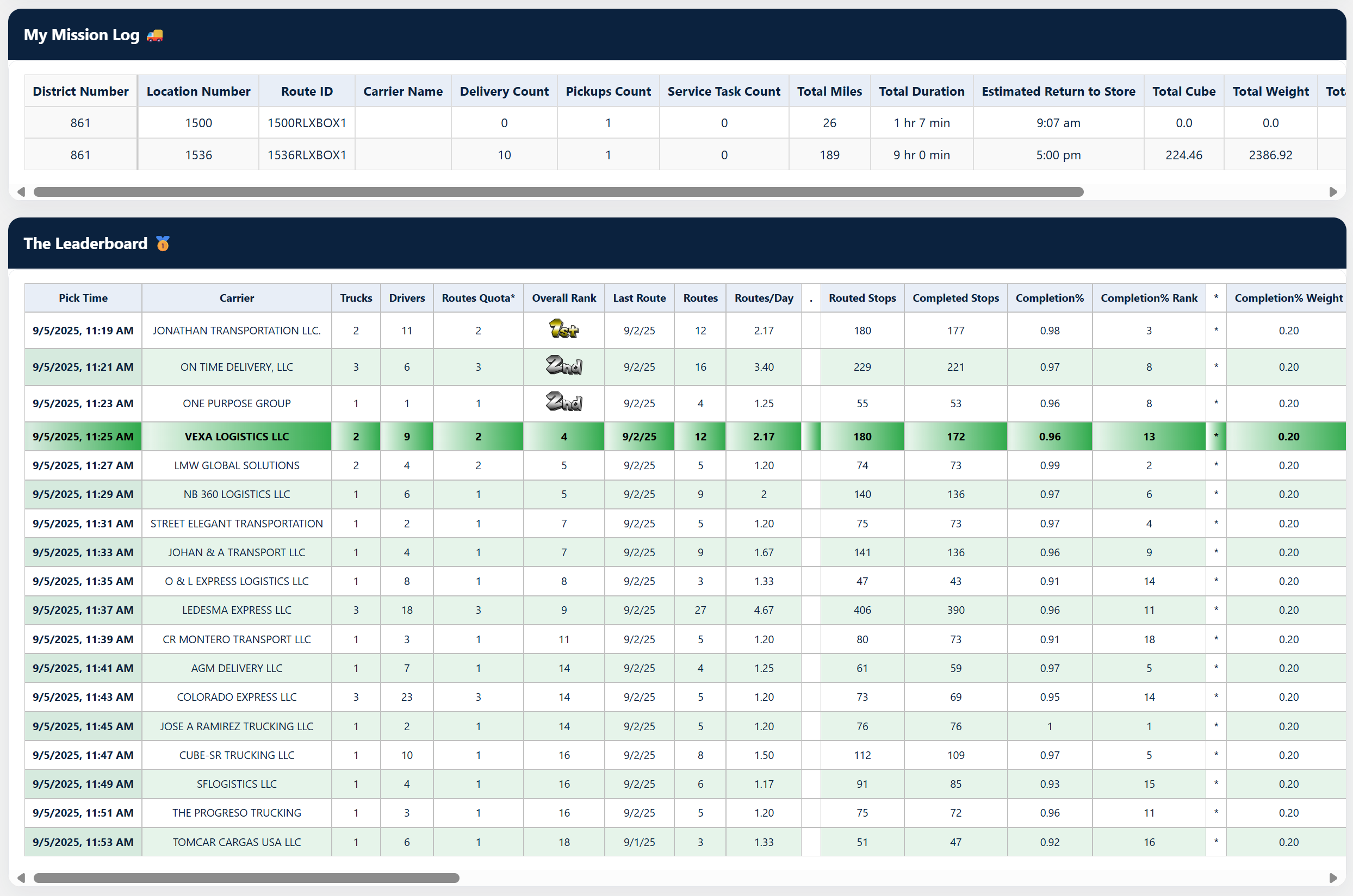Viewport: 1353px width, 896px height.
Task: Click the Completion% Rank column header
Action: point(1149,298)
